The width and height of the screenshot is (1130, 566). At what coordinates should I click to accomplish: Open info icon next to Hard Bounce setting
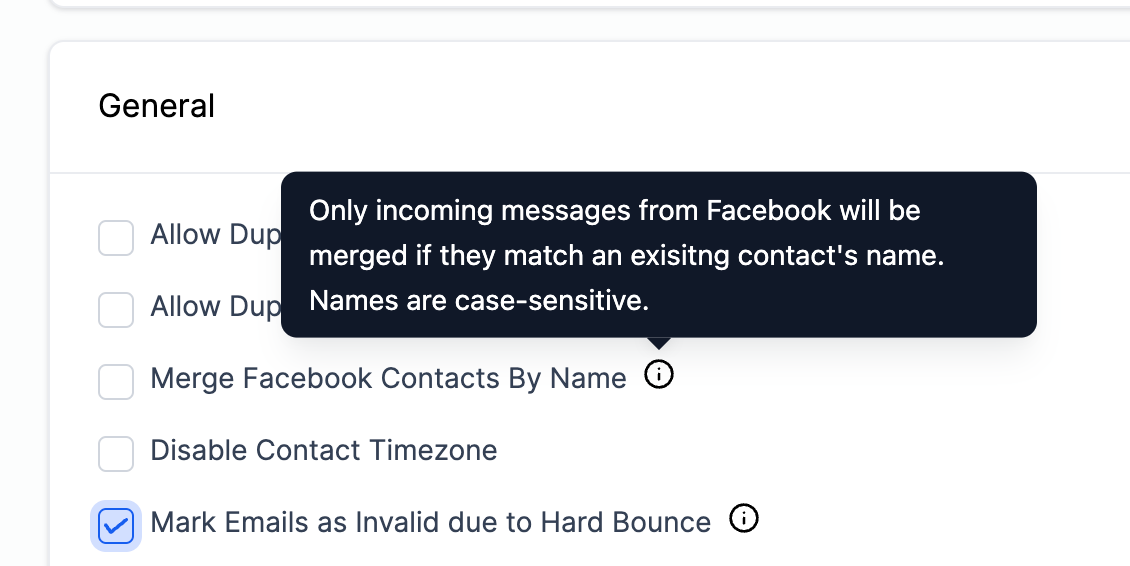744,518
